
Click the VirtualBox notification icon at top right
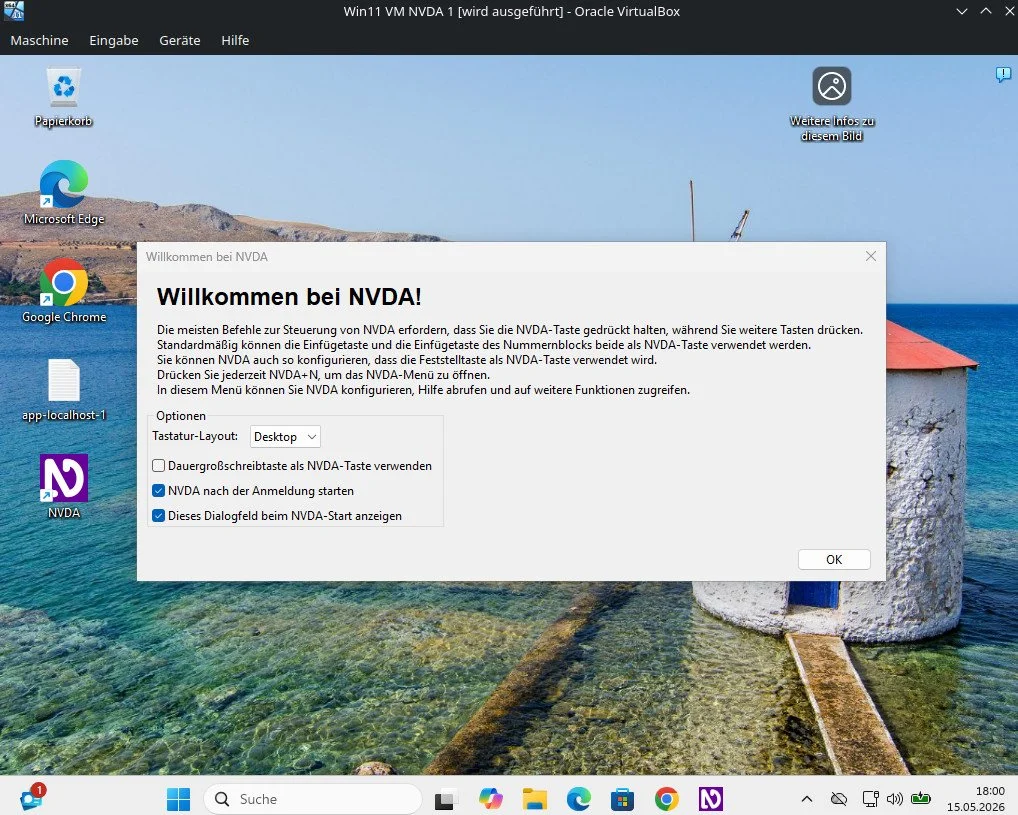coord(1003,74)
